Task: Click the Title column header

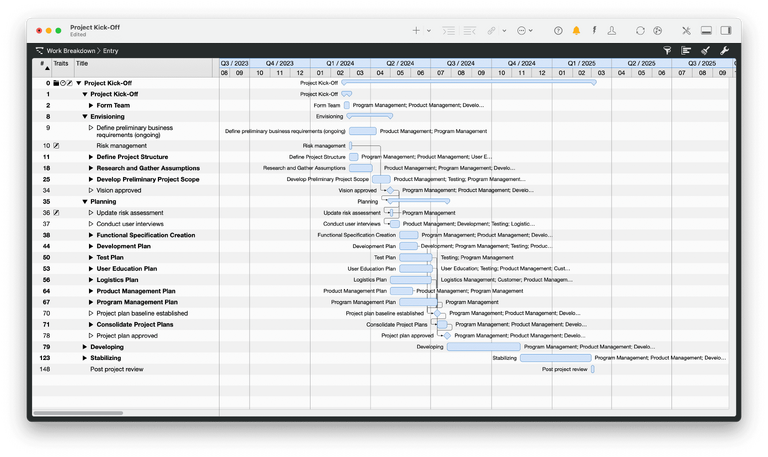Action: coord(83,63)
